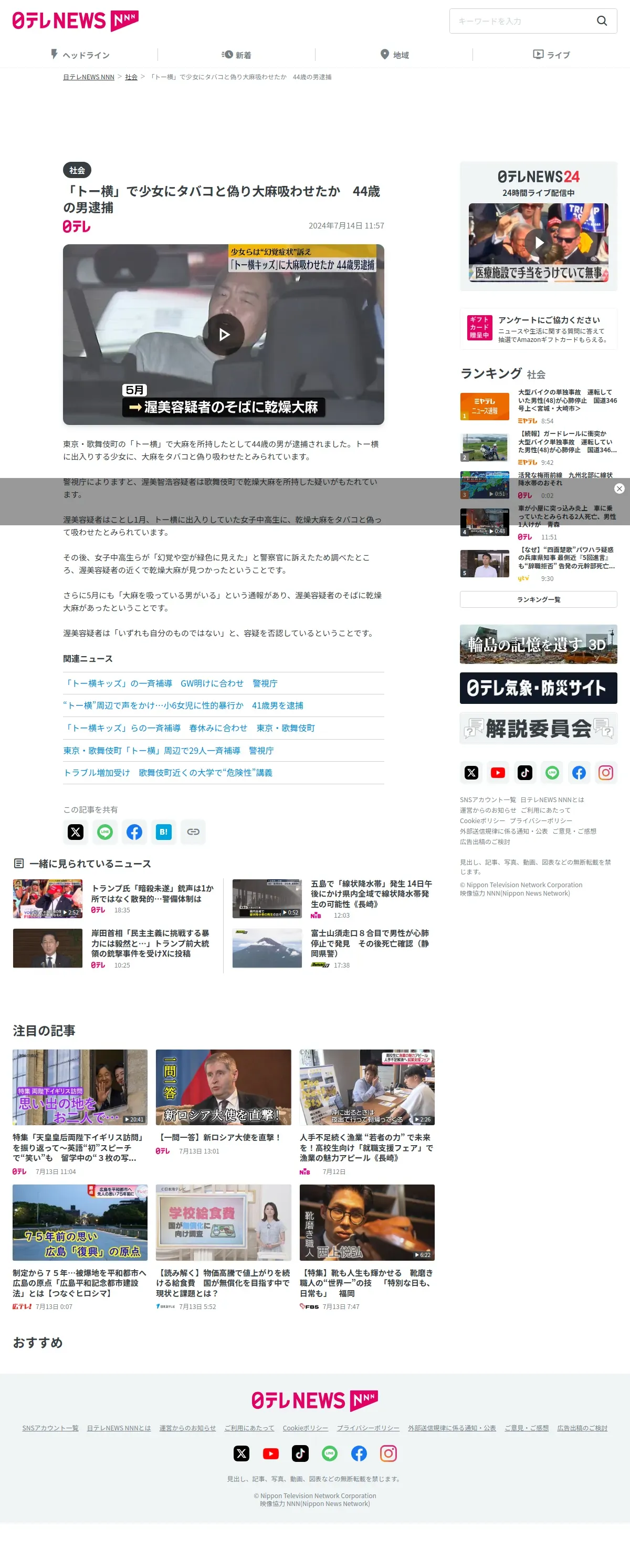Open the ライブ navigation tab
The height and width of the screenshot is (1568, 630).
551,55
